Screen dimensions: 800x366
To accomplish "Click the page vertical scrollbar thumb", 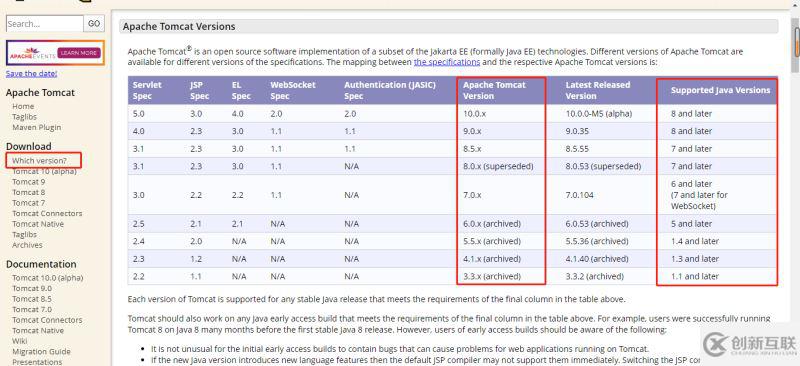I will (x=796, y=45).
